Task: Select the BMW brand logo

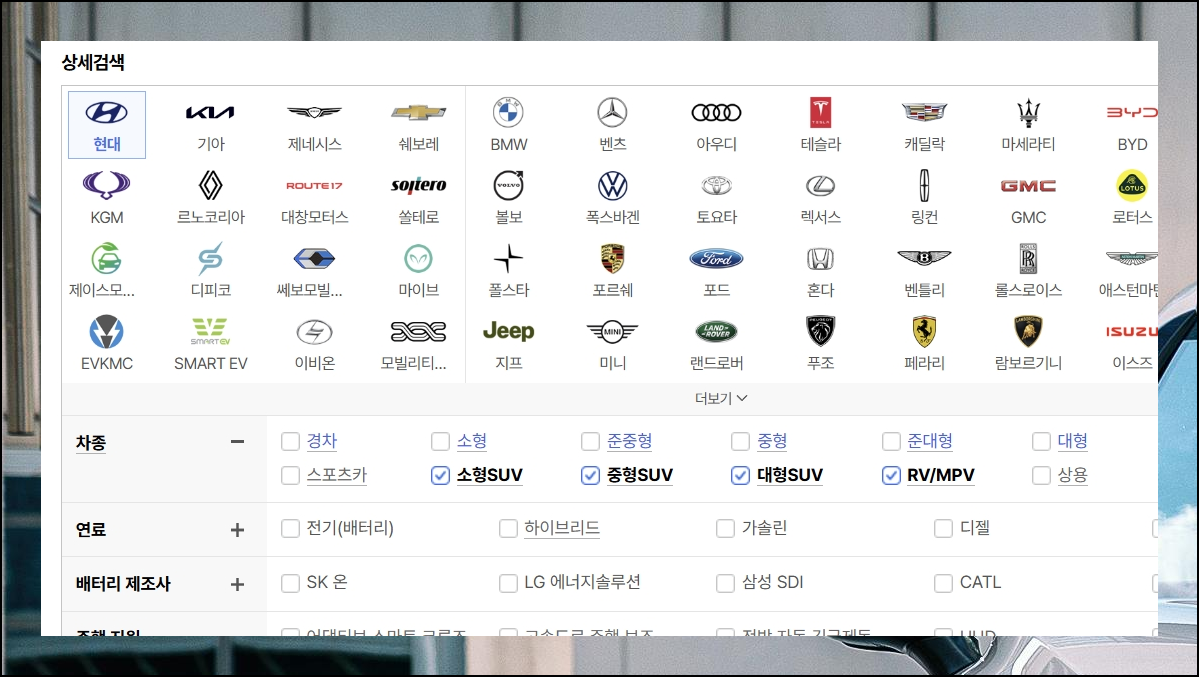Action: click(509, 113)
